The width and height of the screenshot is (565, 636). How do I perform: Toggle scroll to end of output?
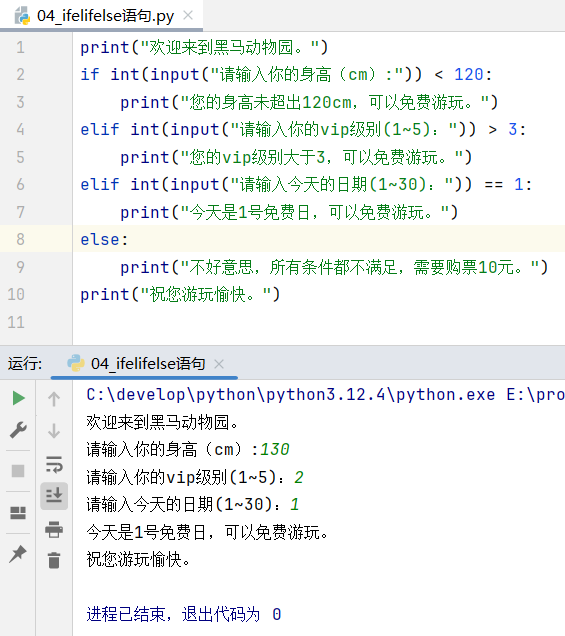[54, 496]
